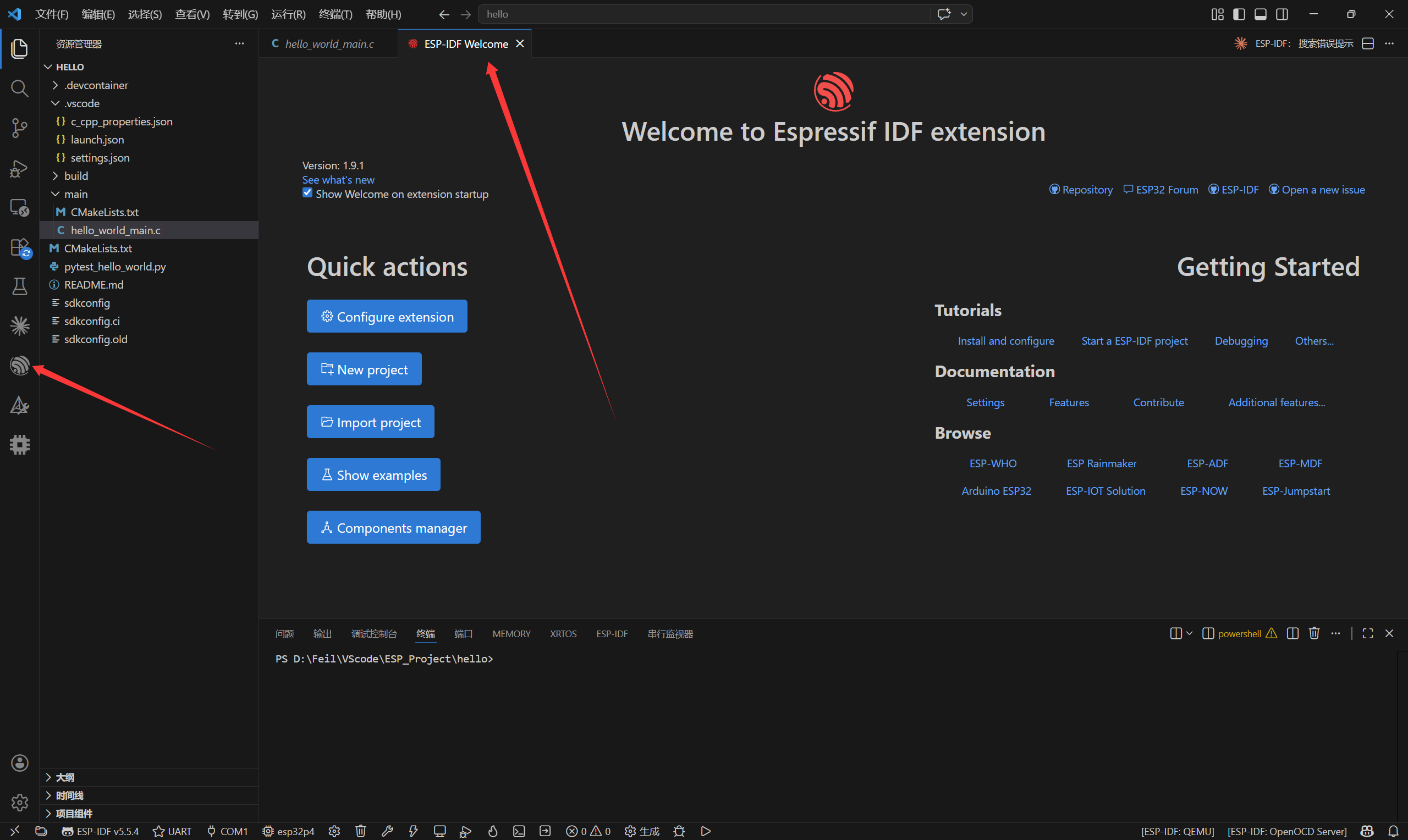Click the build project wrench icon
The height and width of the screenshot is (840, 1408).
point(387,831)
